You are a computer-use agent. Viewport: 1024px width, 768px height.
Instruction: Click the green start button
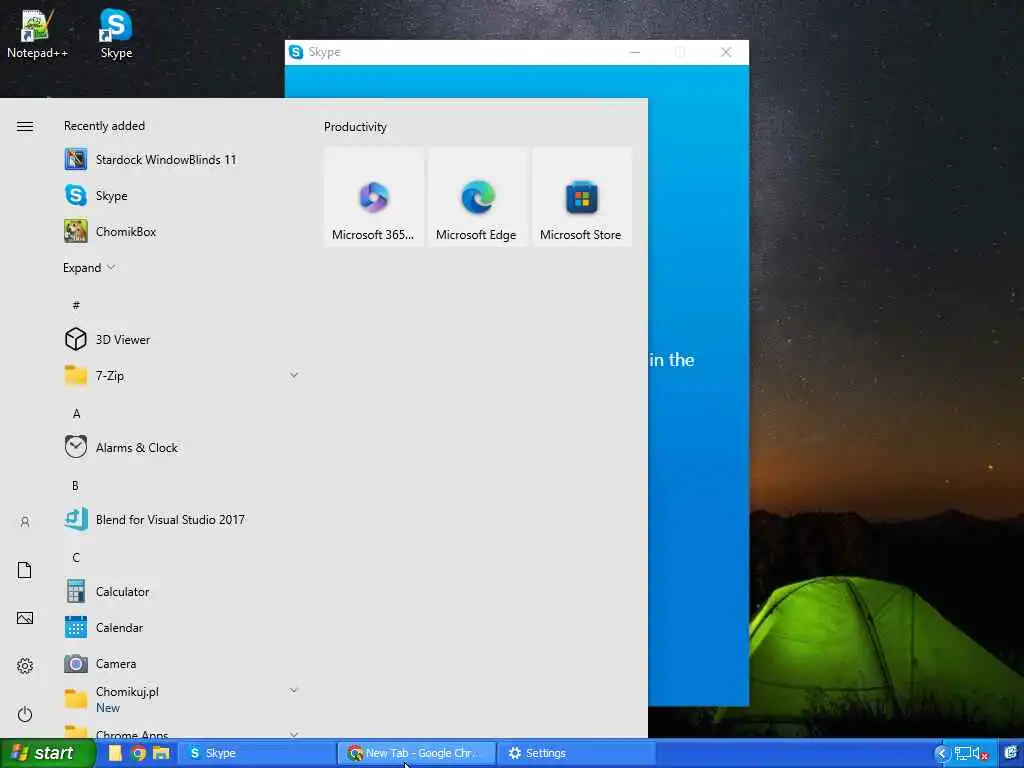pos(47,753)
